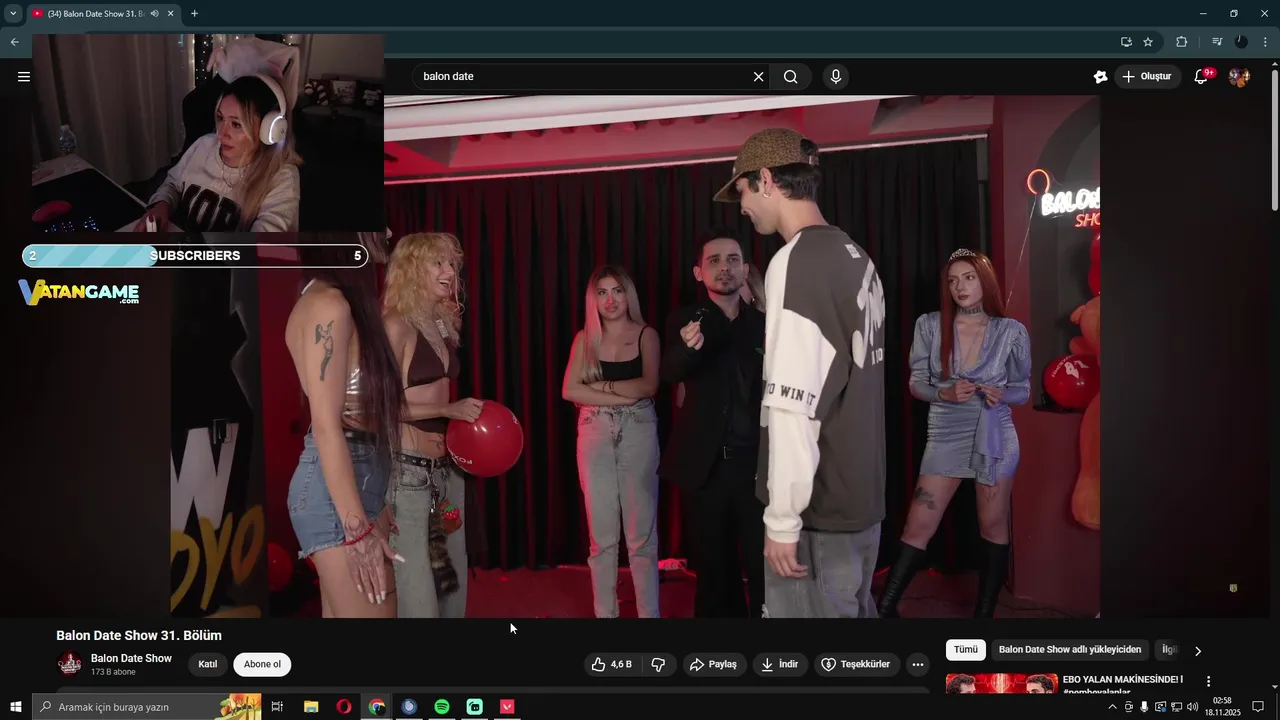The image size is (1280, 720).
Task: Open Chrome from the taskbar
Action: (376, 707)
